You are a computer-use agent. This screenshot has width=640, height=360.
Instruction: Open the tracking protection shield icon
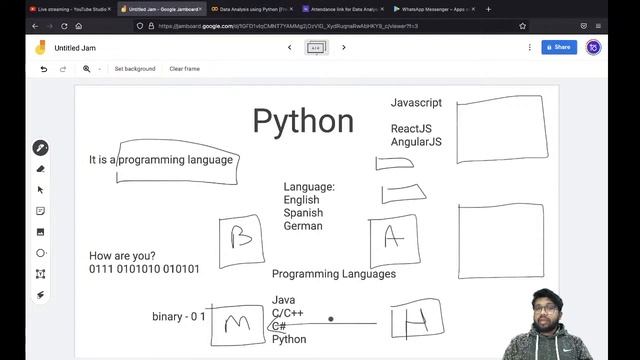tap(140, 26)
